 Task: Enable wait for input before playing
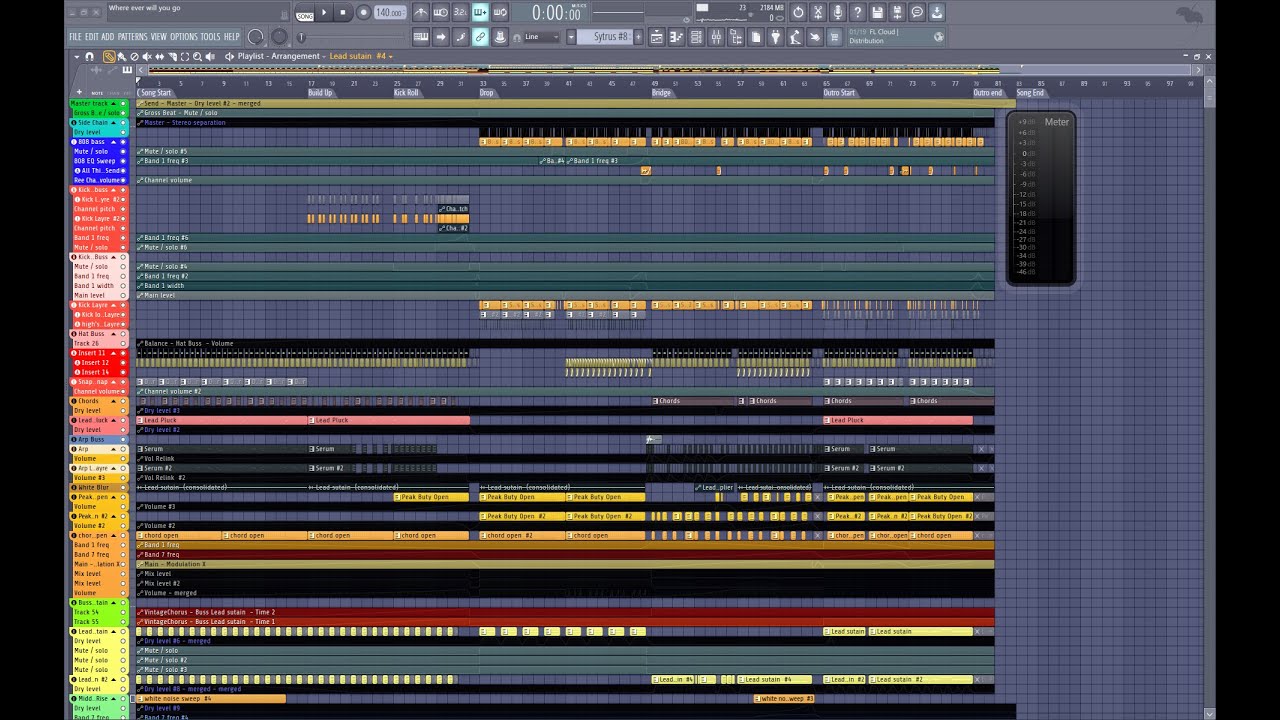[x=440, y=12]
